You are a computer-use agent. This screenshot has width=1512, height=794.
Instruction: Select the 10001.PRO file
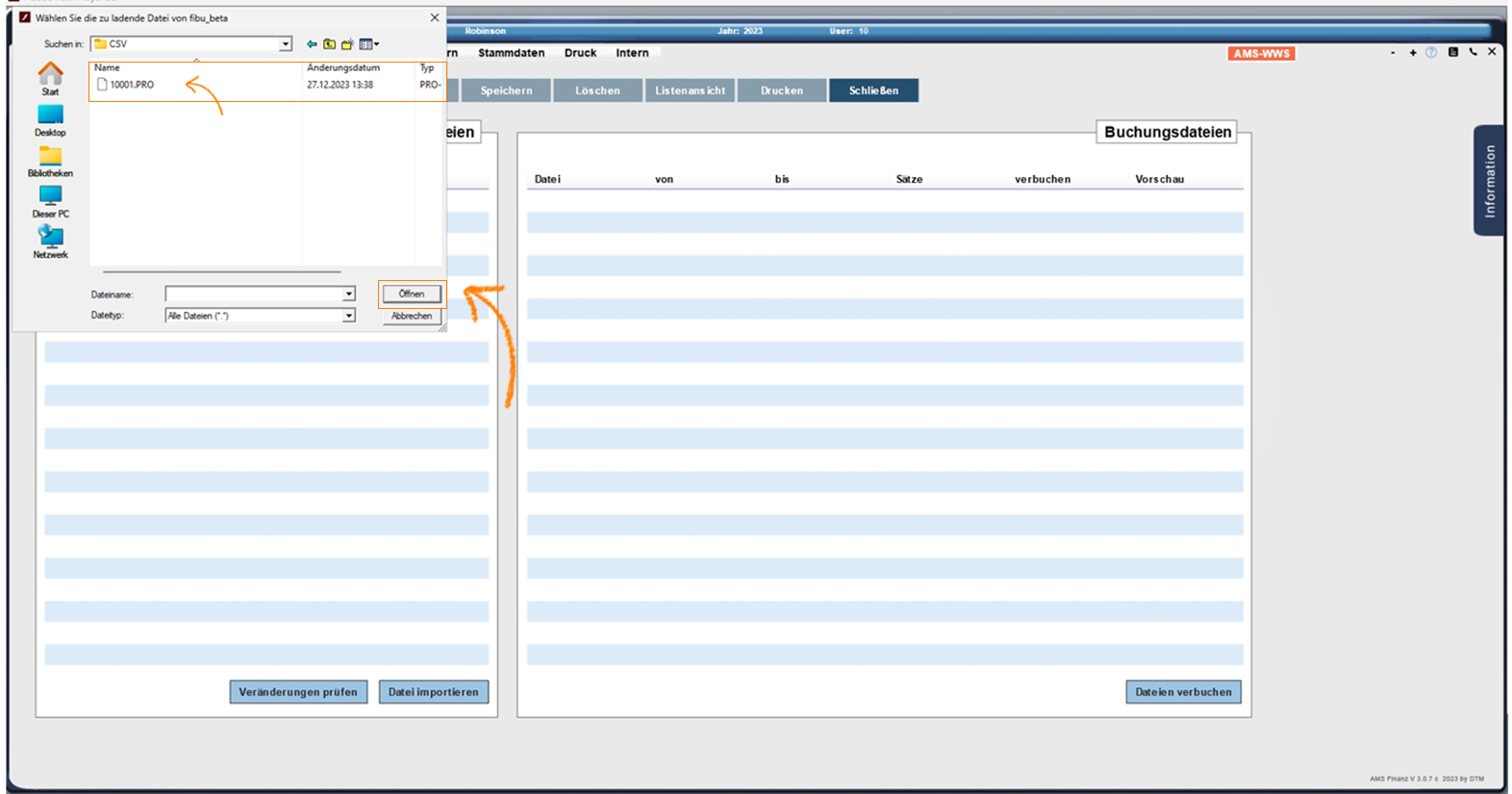(132, 85)
